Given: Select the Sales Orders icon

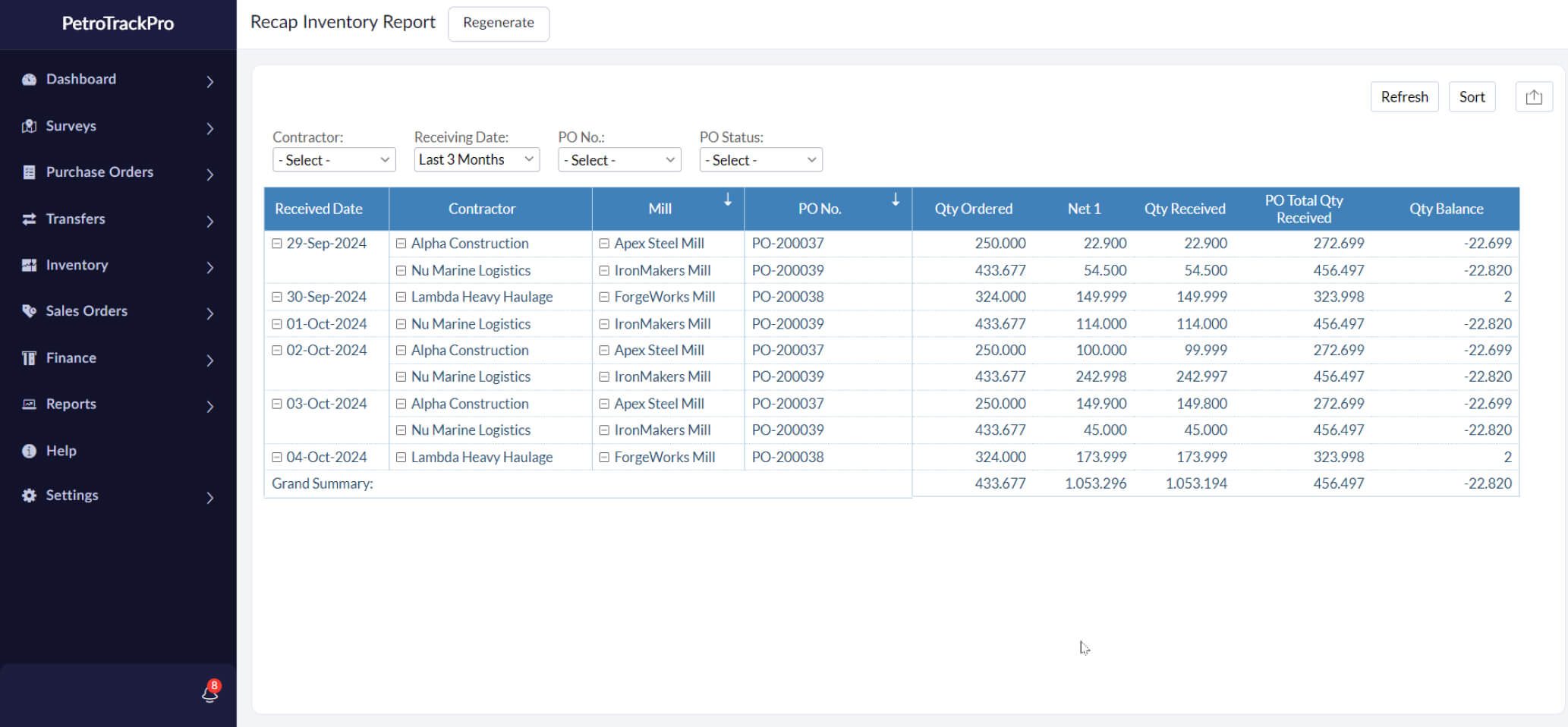Looking at the screenshot, I should pyautogui.click(x=29, y=311).
